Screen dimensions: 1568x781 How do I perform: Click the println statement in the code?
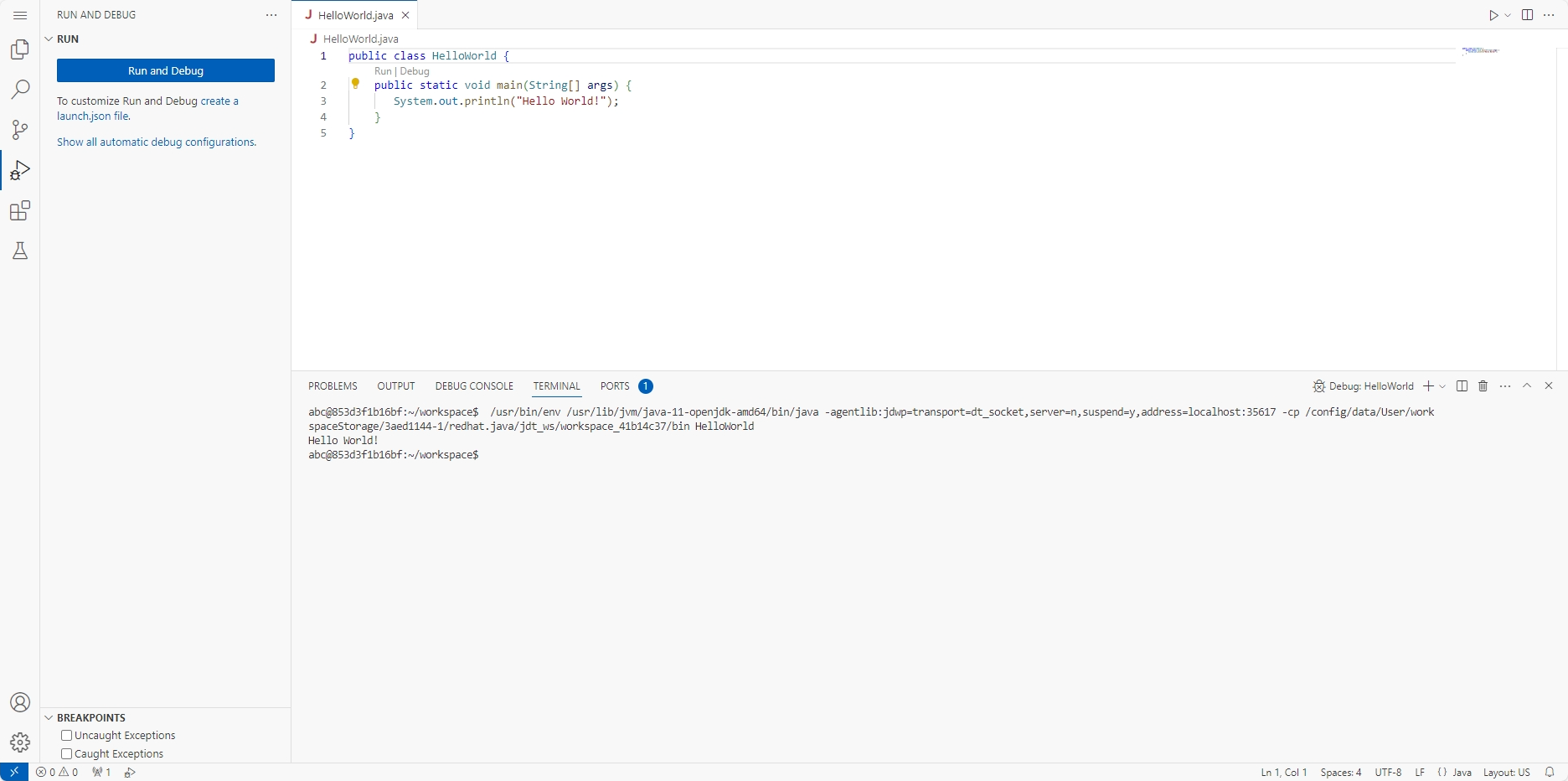tap(506, 101)
